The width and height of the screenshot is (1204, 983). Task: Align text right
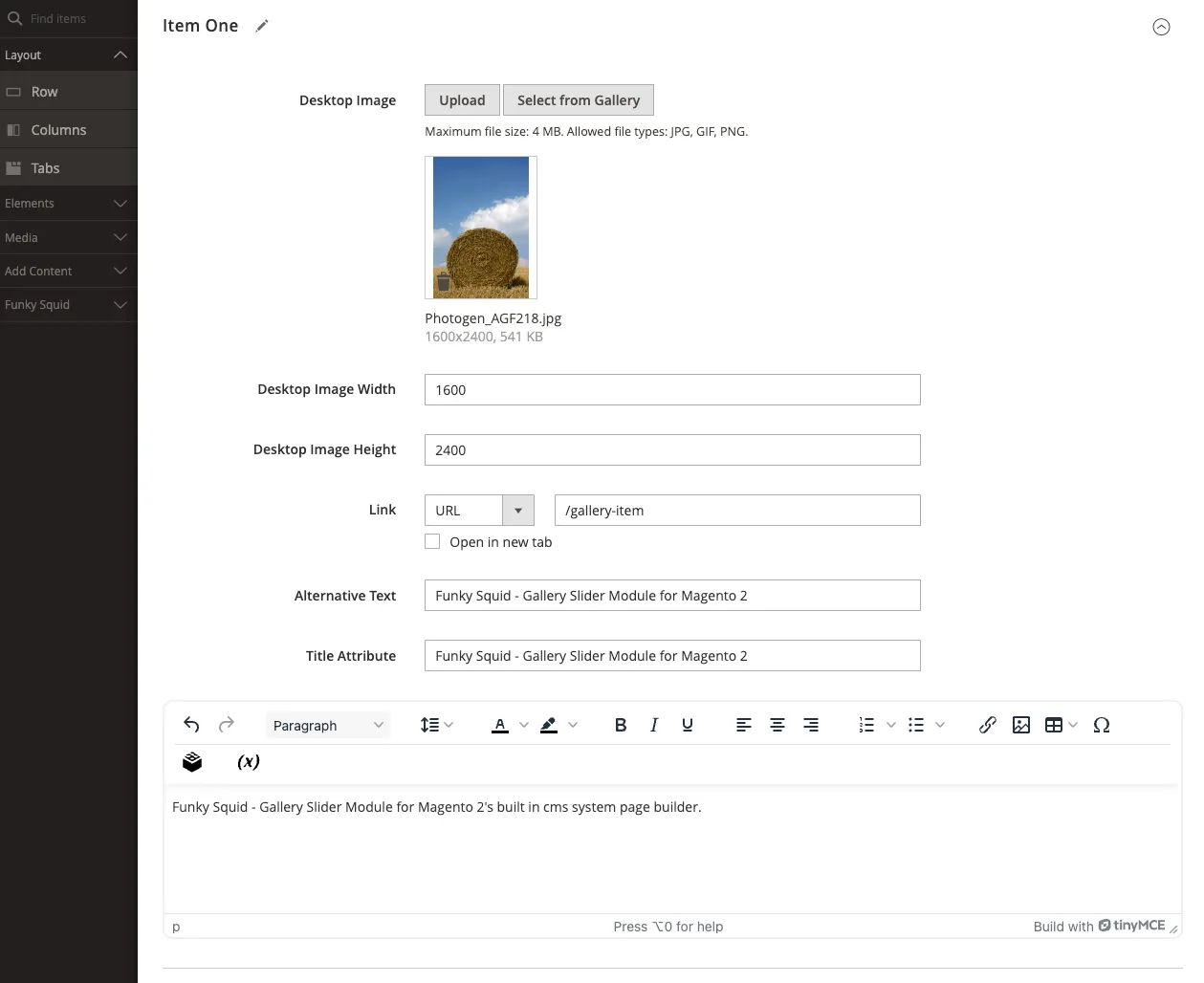tap(811, 725)
